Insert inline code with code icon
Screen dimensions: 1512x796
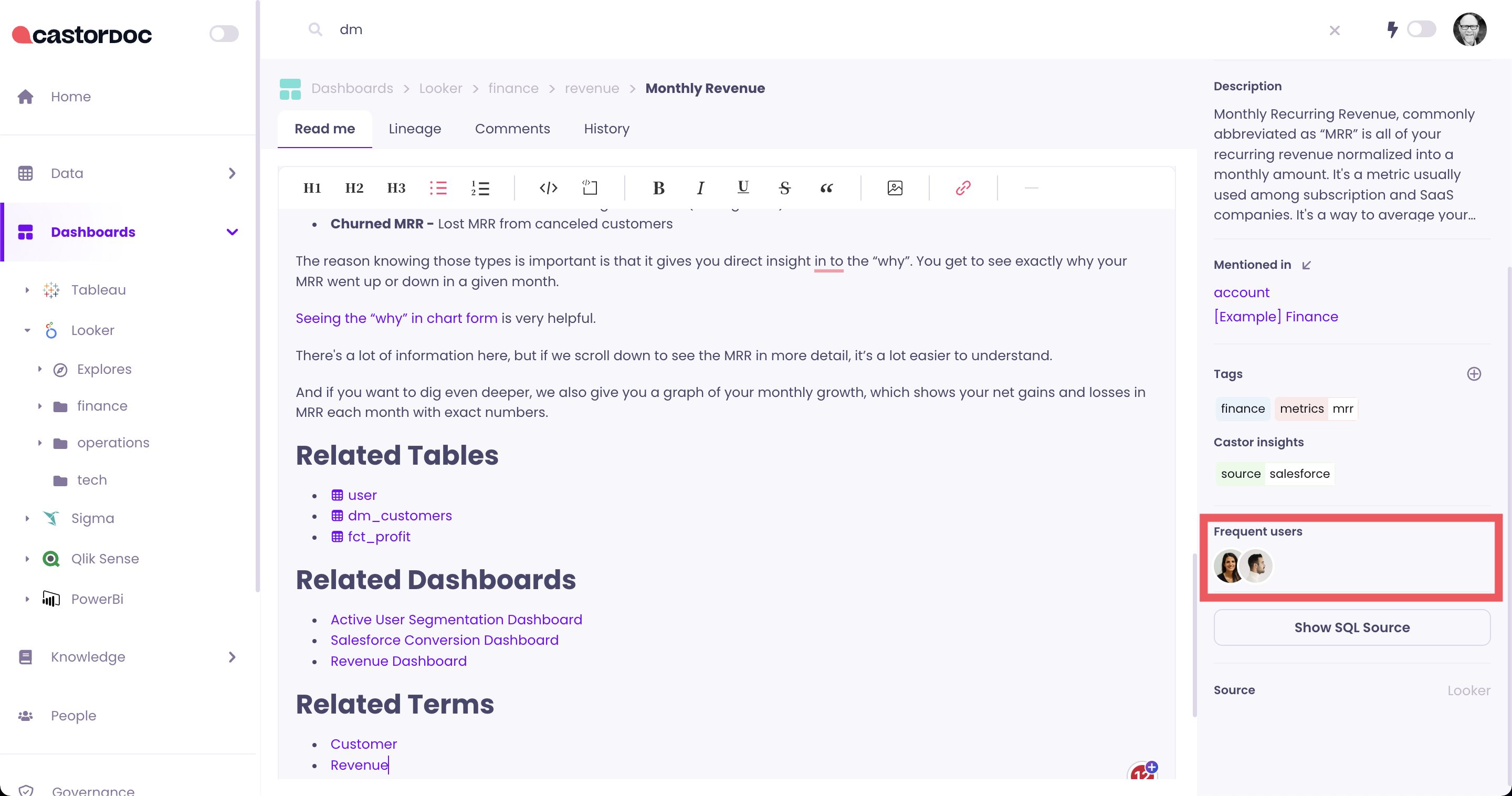[x=548, y=188]
